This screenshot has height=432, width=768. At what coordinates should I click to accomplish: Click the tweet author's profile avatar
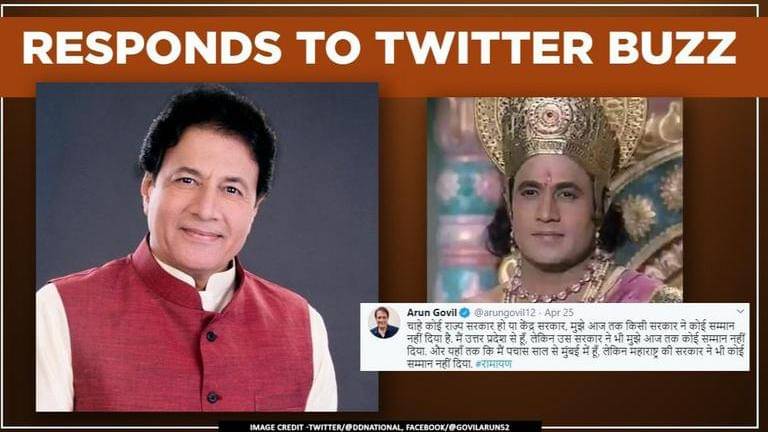(x=384, y=323)
